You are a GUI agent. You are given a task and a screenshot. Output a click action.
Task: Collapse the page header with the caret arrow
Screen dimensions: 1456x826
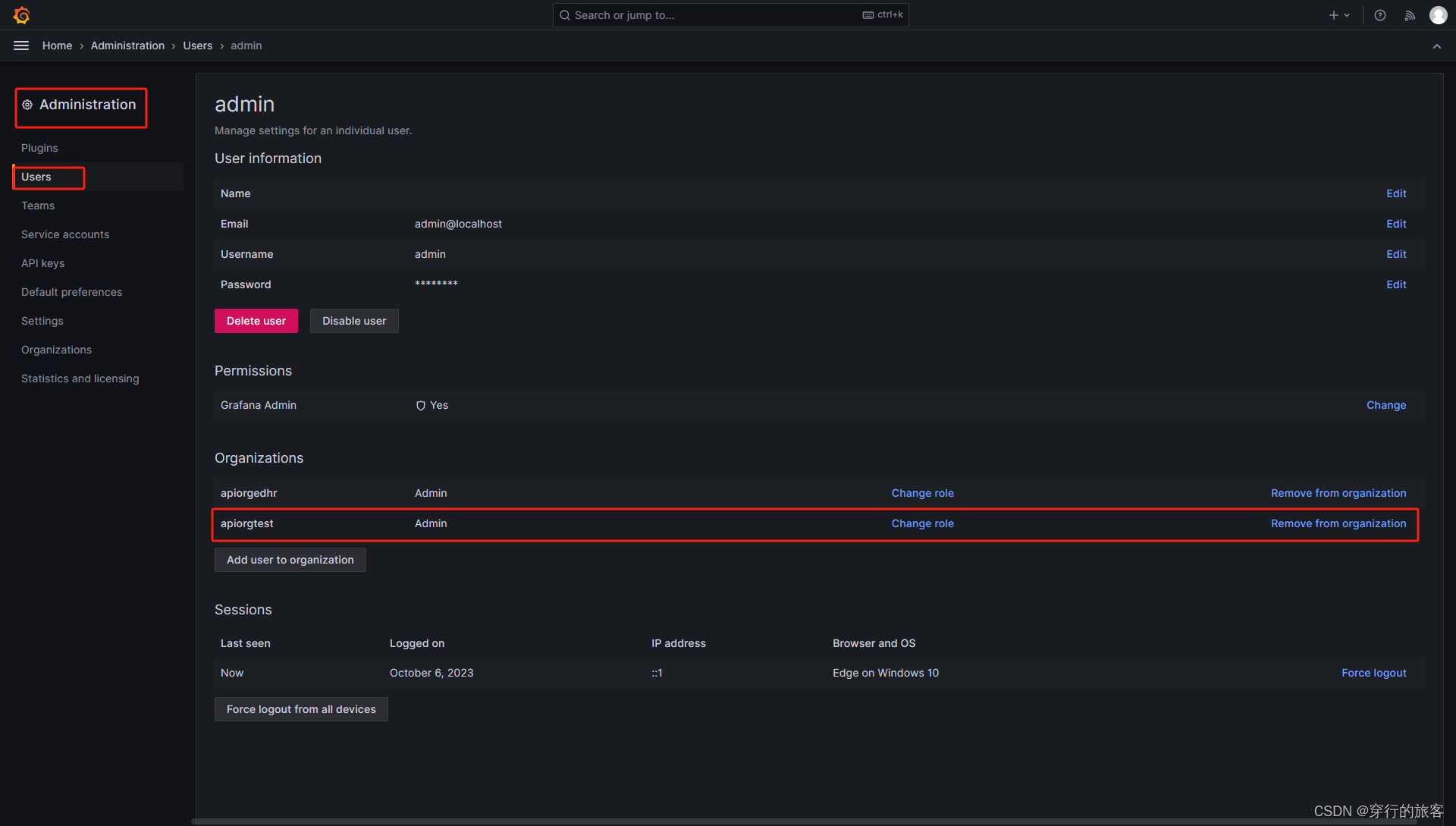point(1437,46)
